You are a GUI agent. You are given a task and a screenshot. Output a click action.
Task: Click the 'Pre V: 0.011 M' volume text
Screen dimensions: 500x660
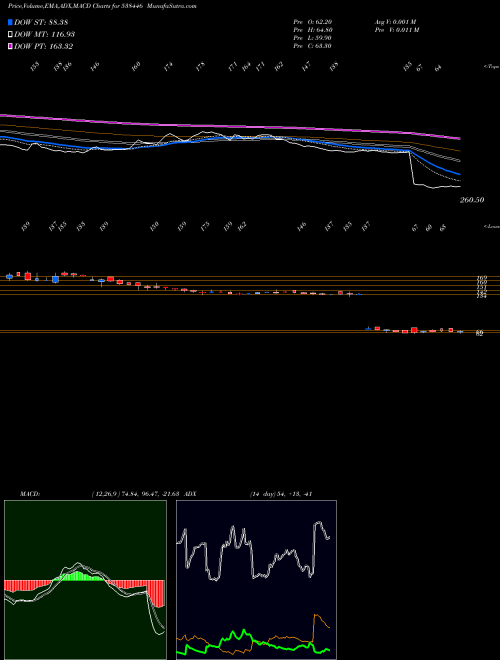click(396, 30)
